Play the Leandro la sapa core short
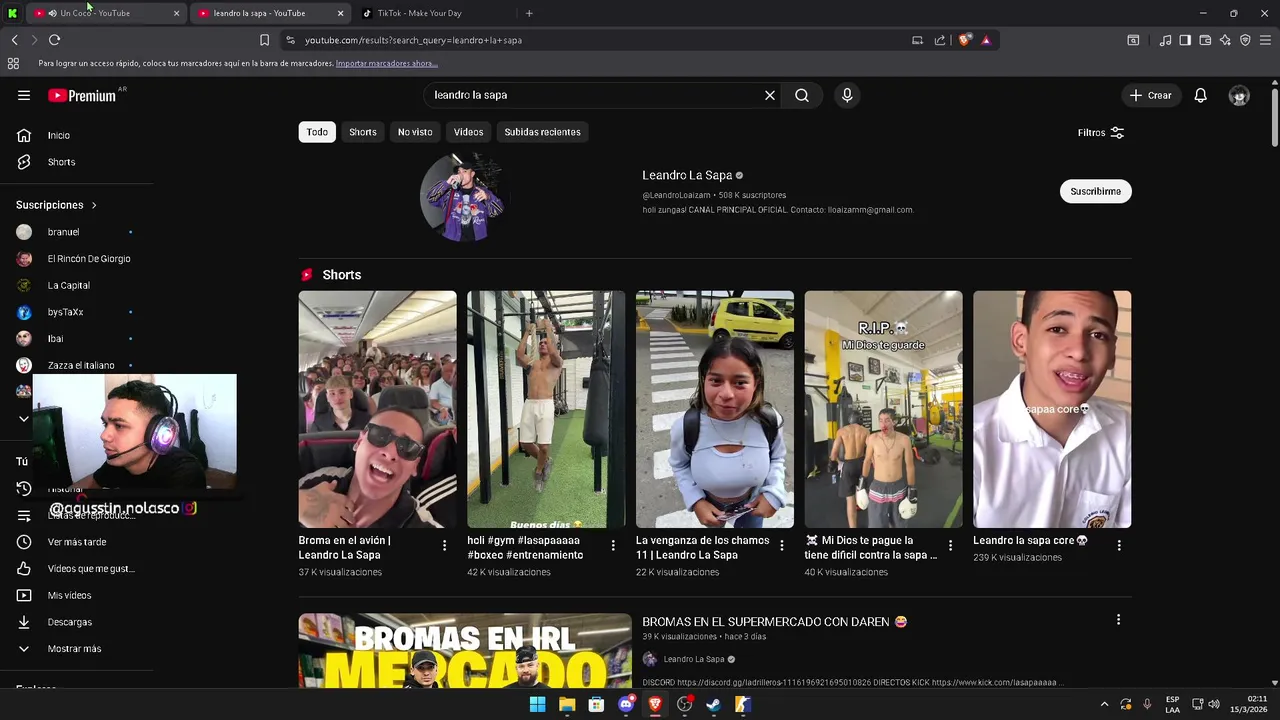The image size is (1280, 720). [x=1052, y=409]
